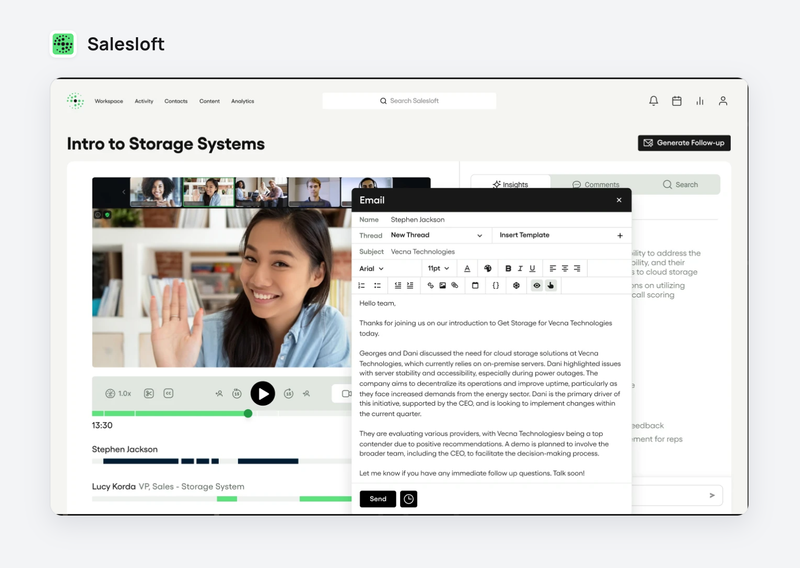Screen dimensions: 800x568
Task: Submit comment with the send arrow
Action: click(x=712, y=496)
